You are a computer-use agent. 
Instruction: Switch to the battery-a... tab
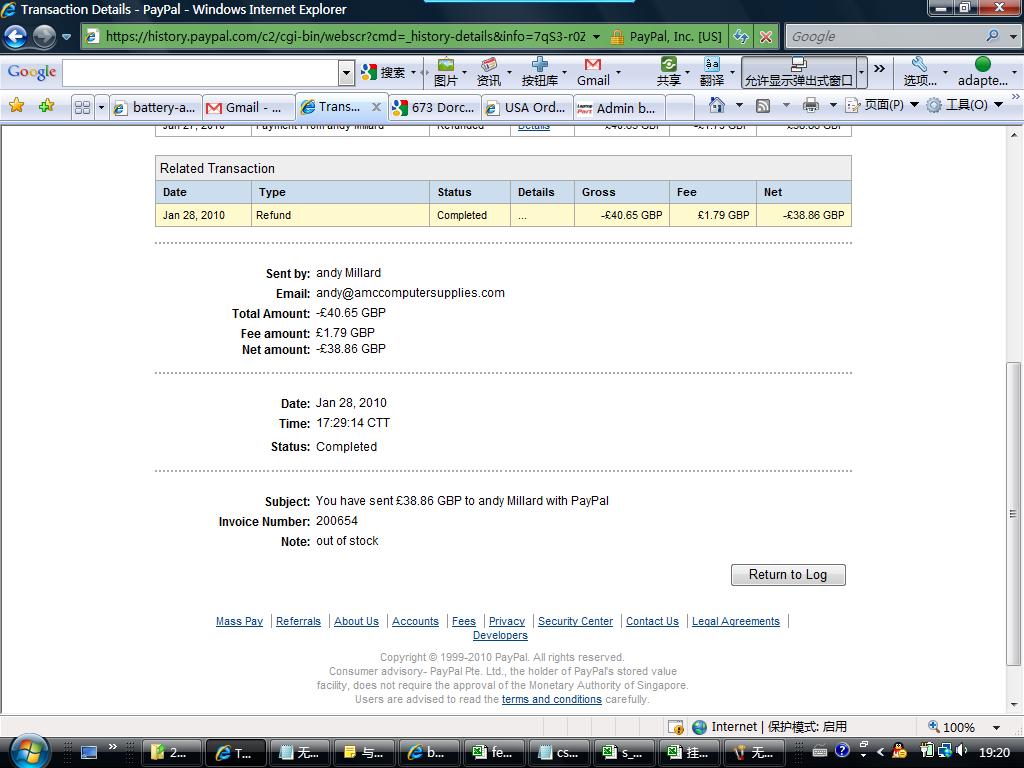[x=156, y=108]
